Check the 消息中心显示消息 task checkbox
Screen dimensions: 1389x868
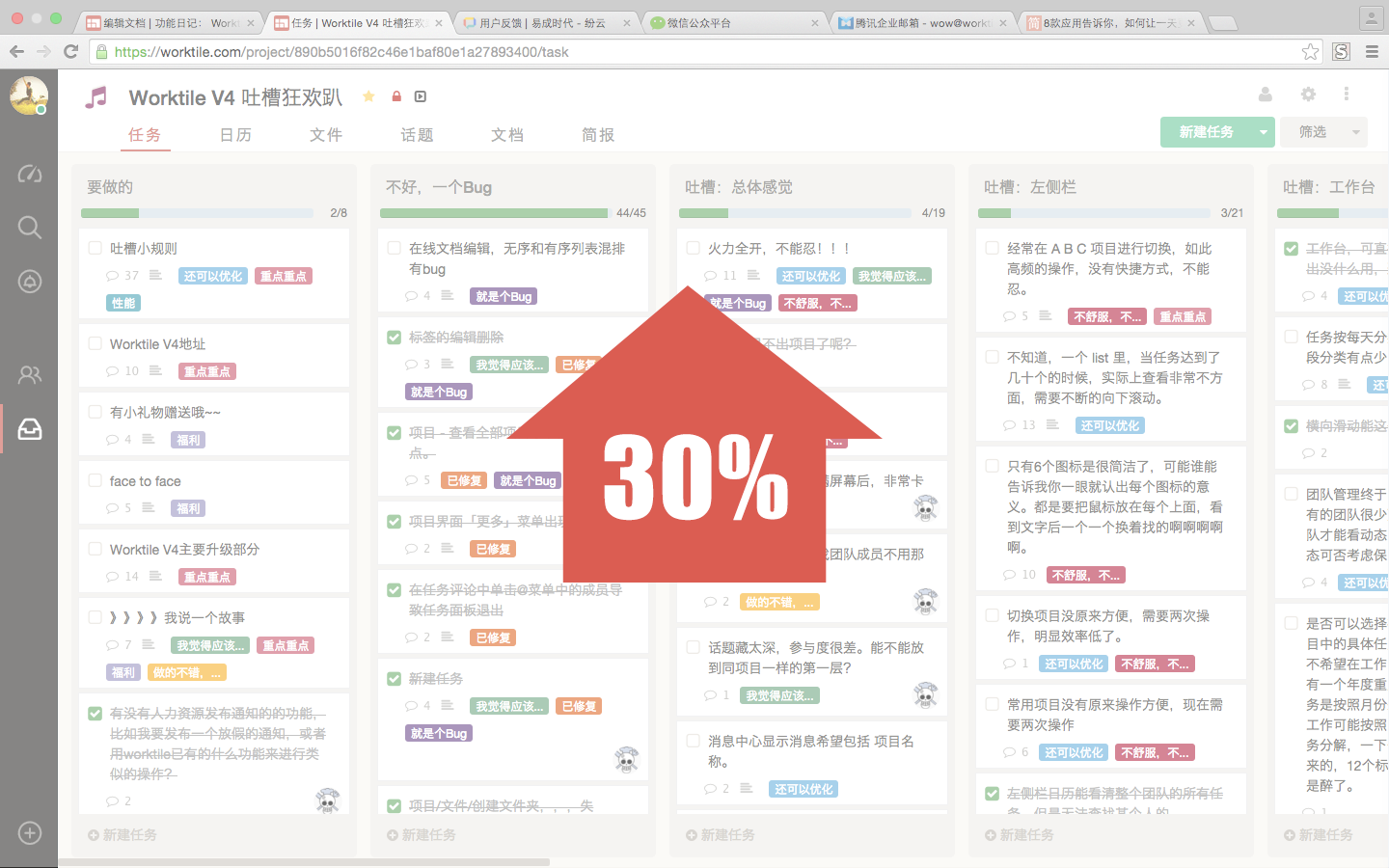point(694,741)
